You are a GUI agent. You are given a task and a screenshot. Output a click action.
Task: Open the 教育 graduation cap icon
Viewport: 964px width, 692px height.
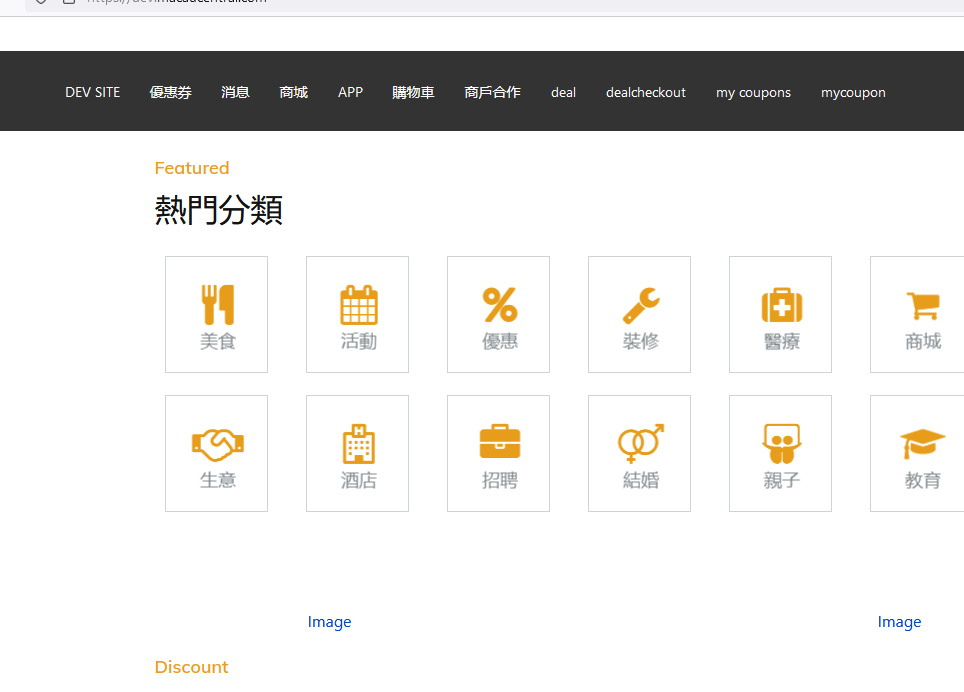[922, 443]
